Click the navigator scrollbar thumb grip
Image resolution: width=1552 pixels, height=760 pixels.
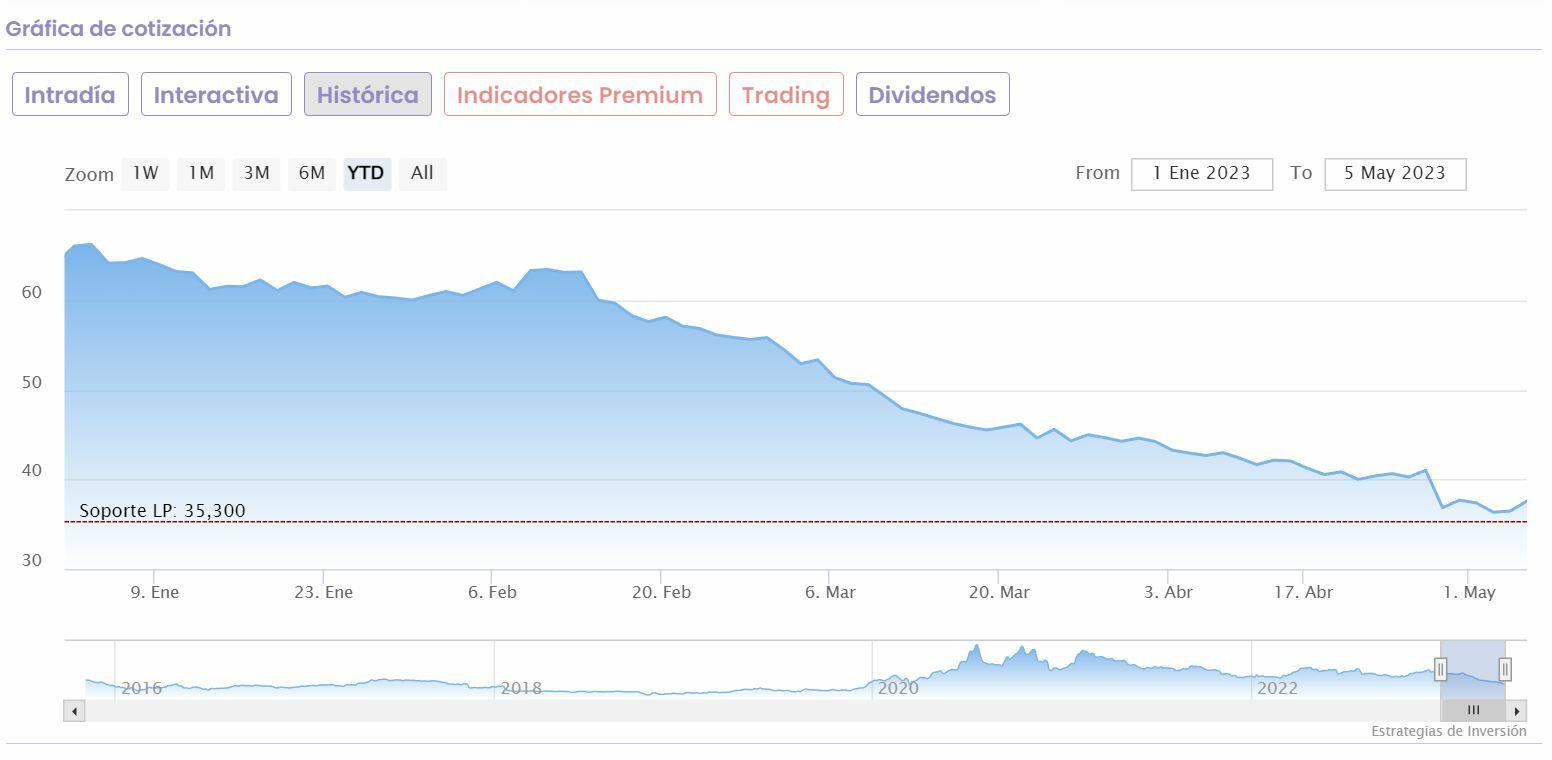pos(1473,711)
